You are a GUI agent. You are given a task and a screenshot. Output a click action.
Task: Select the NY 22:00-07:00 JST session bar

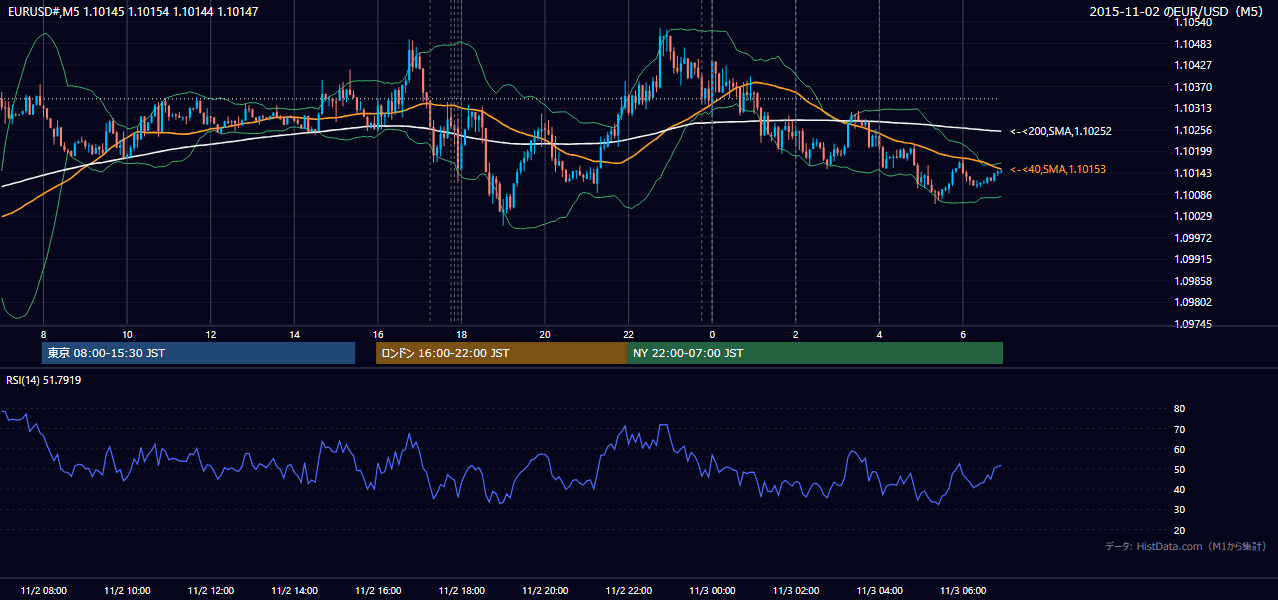tap(815, 353)
